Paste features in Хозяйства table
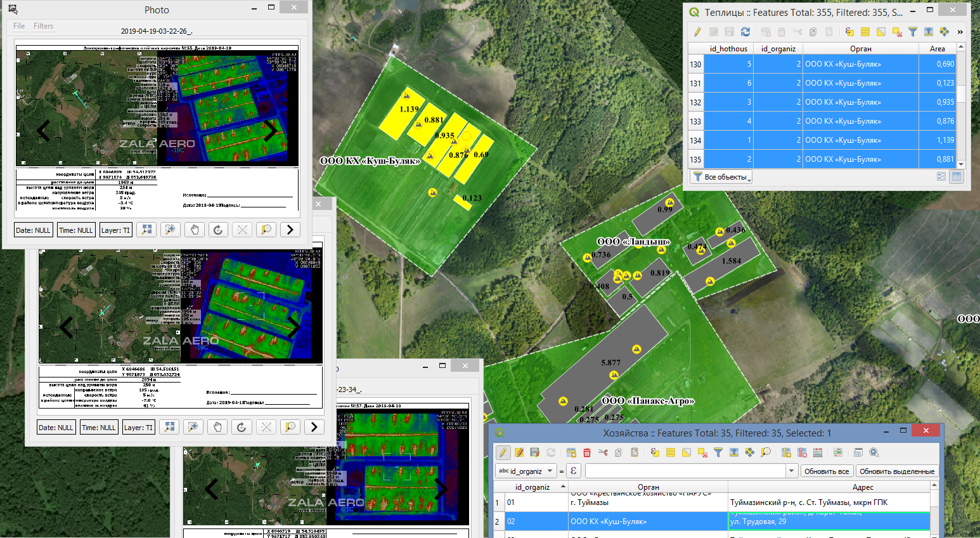 point(634,452)
